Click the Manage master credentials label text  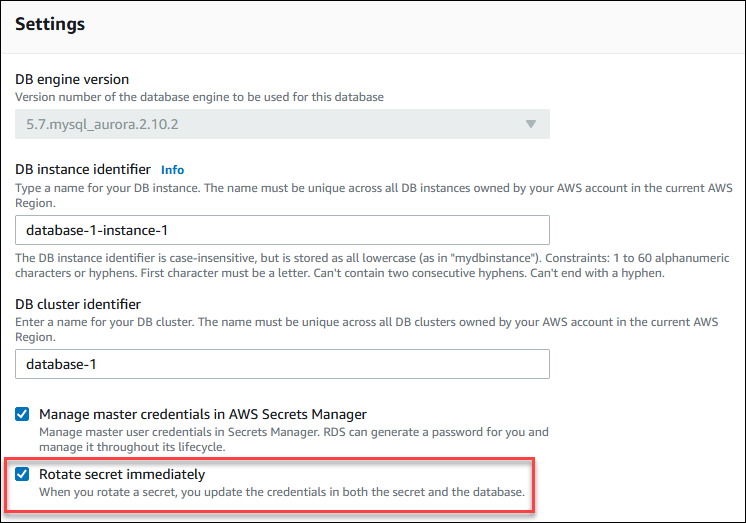[202, 414]
